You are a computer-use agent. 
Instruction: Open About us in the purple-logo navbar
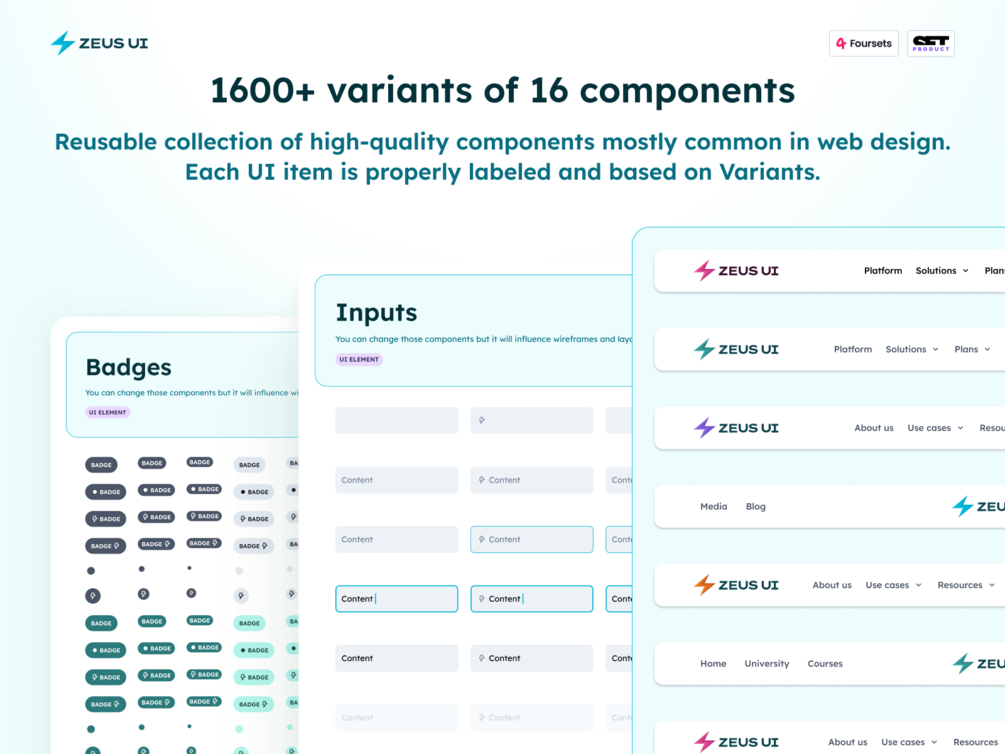(874, 428)
